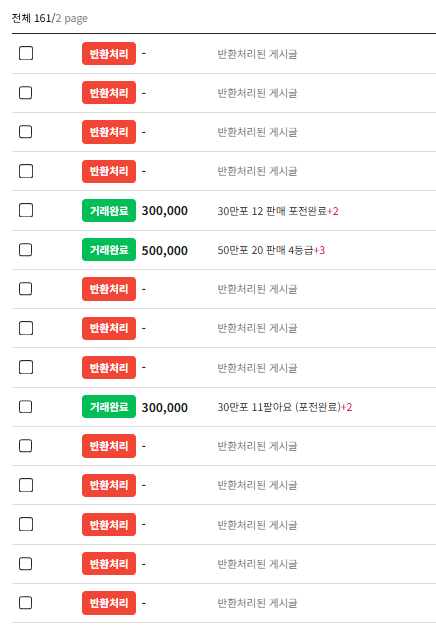Tick the checkbox of the last listed row
This screenshot has height=626, width=436.
[26, 602]
